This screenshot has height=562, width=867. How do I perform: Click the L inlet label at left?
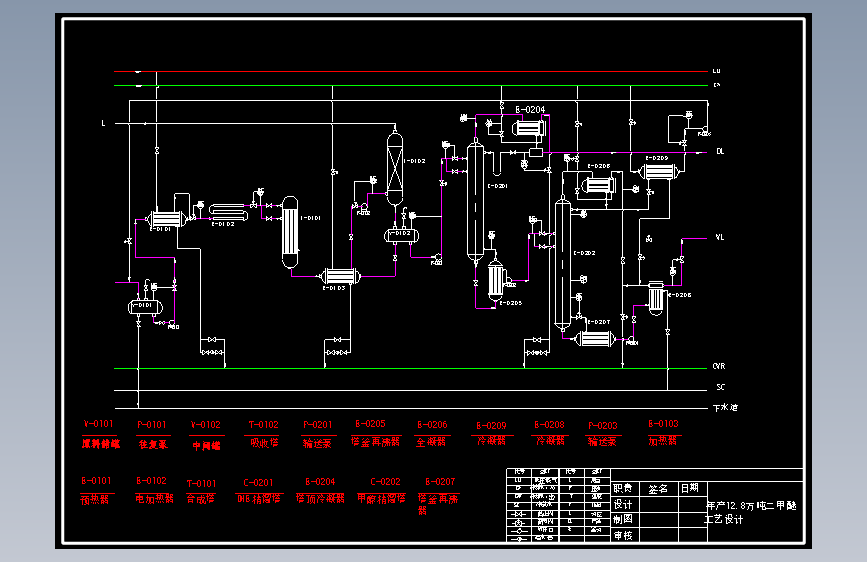[x=103, y=123]
